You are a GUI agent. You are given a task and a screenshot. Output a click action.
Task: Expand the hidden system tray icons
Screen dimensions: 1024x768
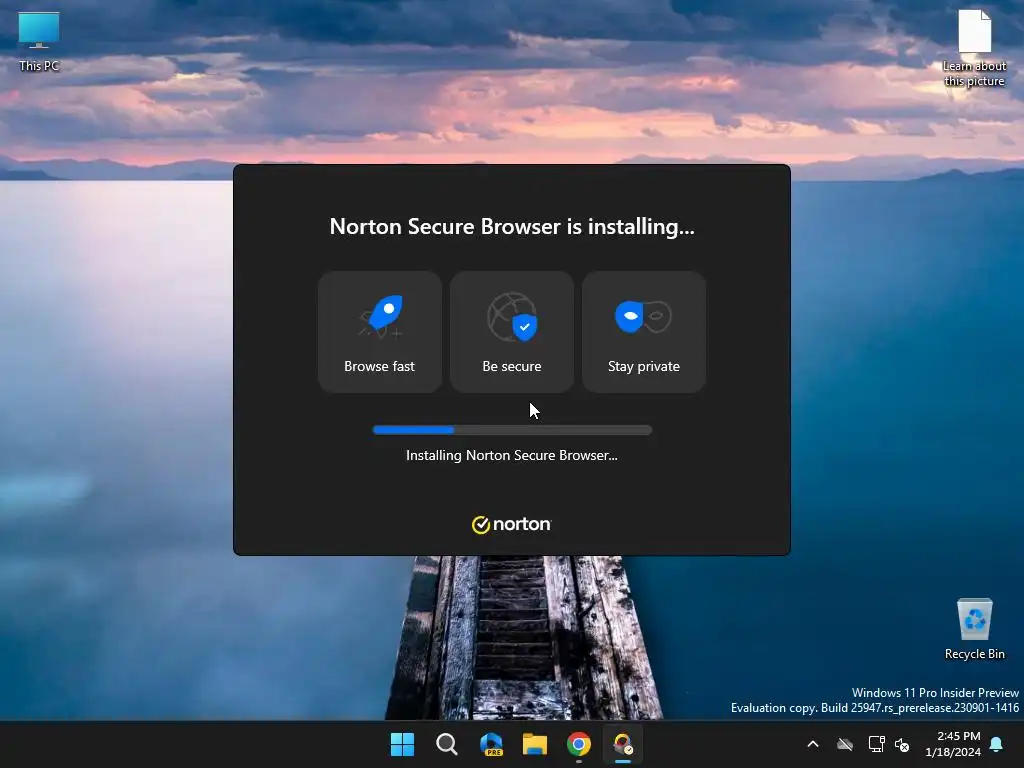813,744
